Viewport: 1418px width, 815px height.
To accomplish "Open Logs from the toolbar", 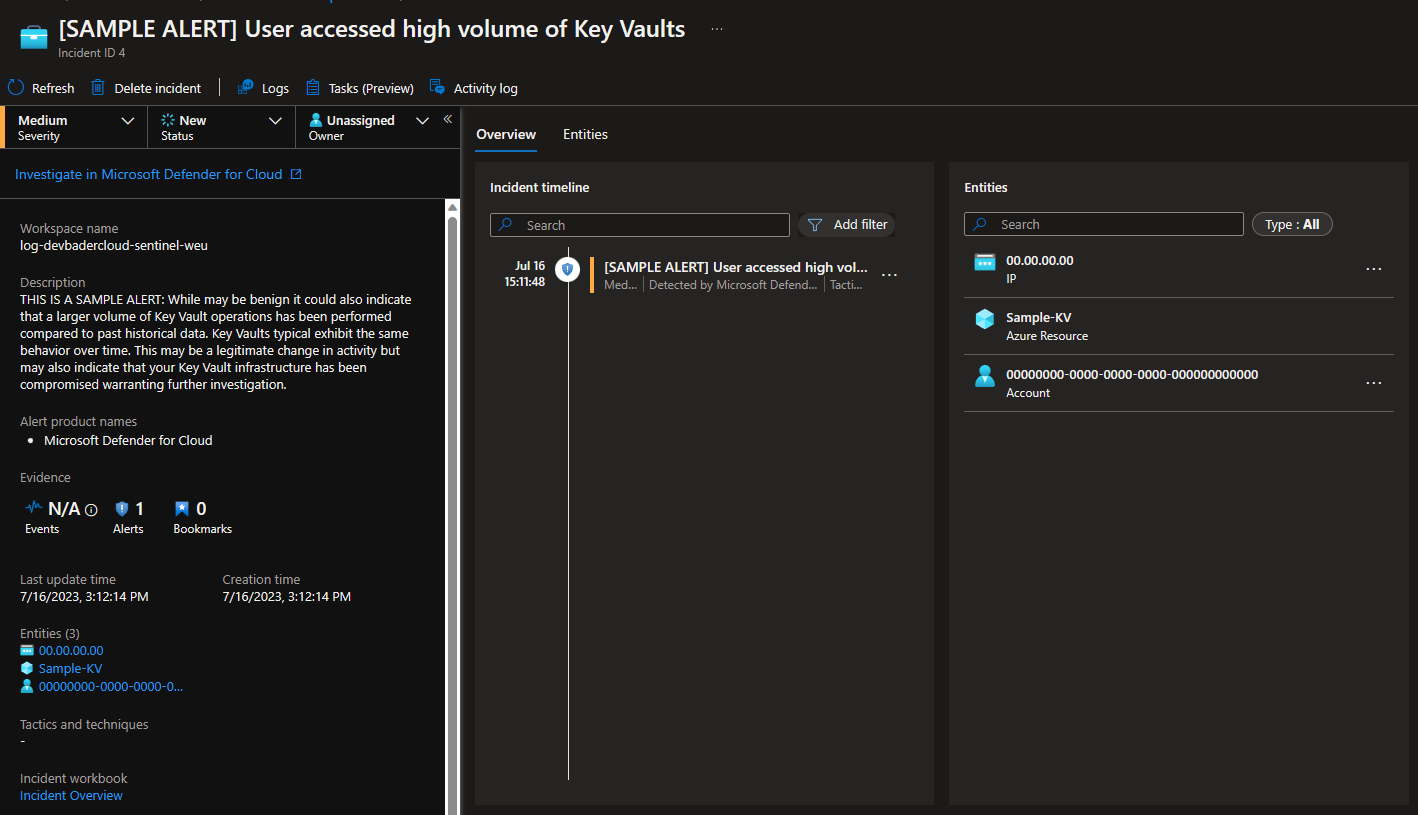I will 263,88.
